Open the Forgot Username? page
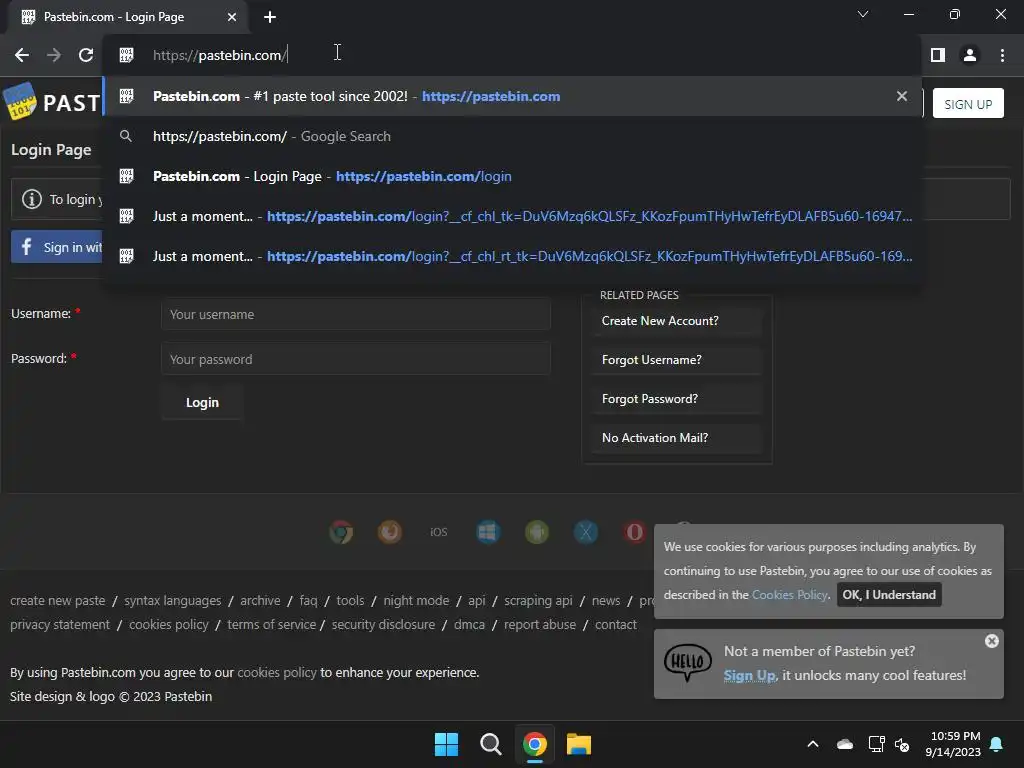The image size is (1024, 768). [677, 360]
